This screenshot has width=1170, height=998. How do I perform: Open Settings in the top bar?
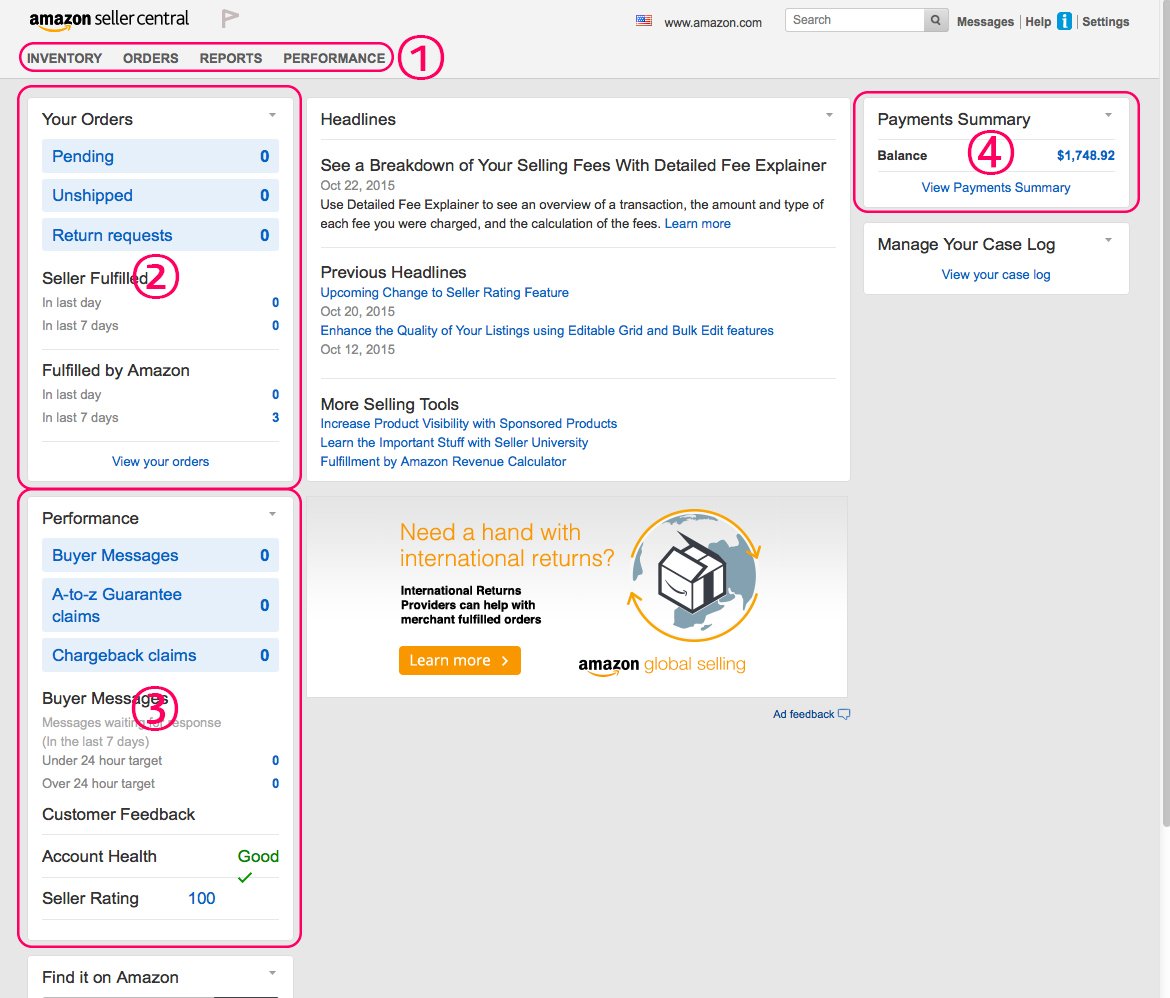tap(1105, 22)
